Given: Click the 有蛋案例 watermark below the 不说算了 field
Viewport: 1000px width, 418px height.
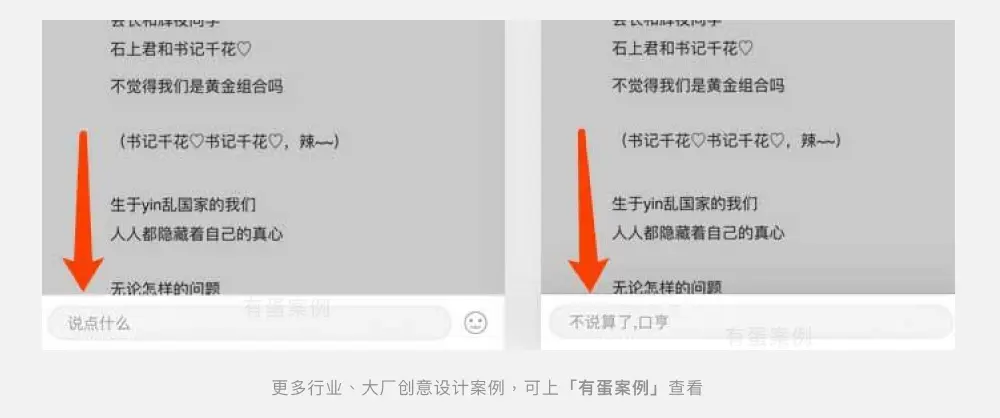Looking at the screenshot, I should [x=769, y=336].
